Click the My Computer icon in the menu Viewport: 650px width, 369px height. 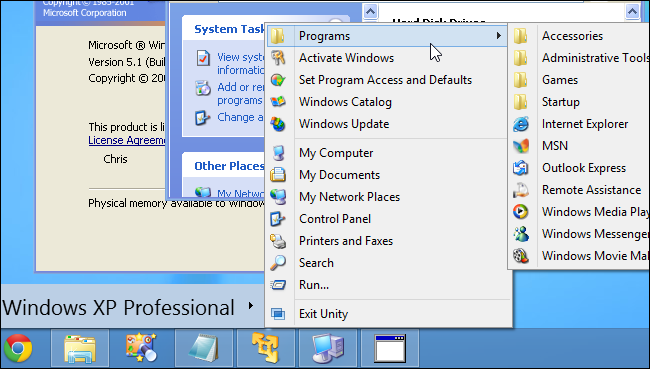pyautogui.click(x=278, y=153)
